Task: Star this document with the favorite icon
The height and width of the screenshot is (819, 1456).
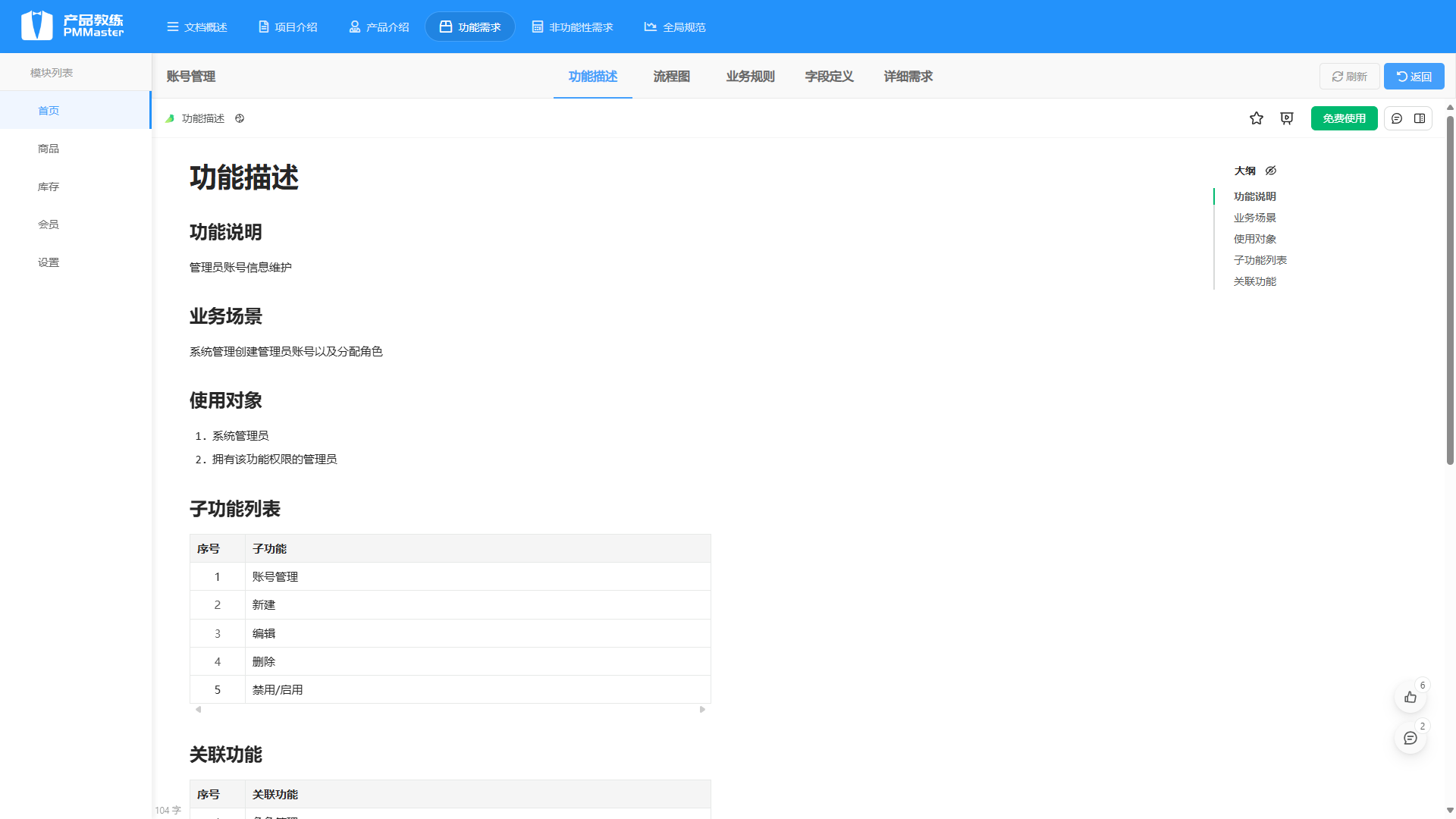Action: 1257,118
